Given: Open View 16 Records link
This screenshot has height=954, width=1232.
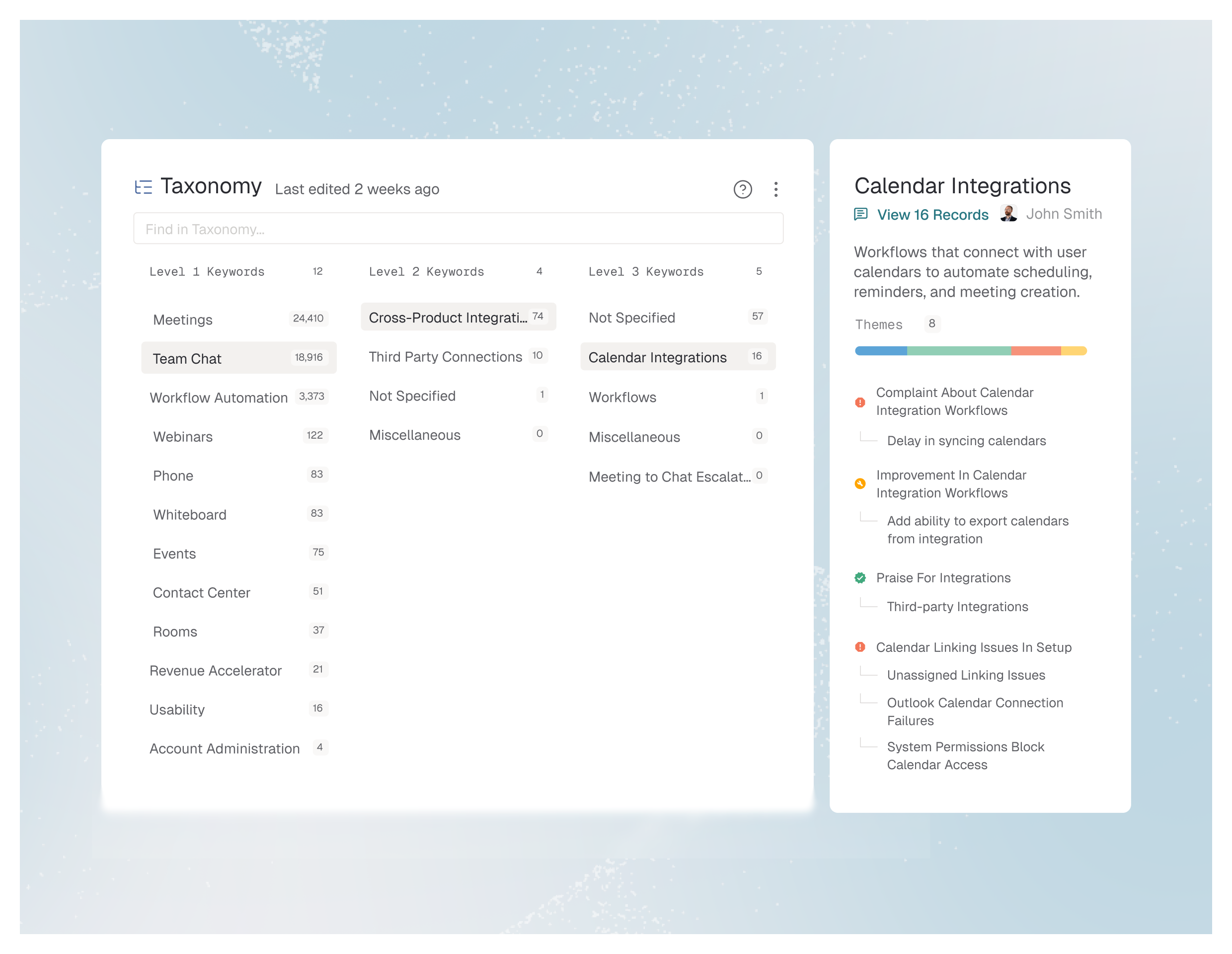Looking at the screenshot, I should [932, 214].
